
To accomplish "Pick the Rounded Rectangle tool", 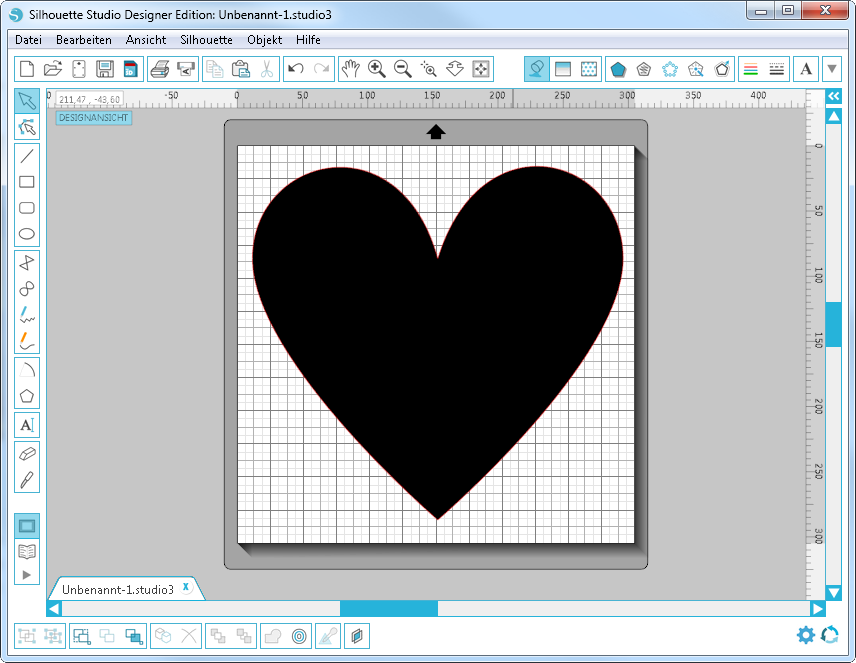I will pyautogui.click(x=27, y=208).
